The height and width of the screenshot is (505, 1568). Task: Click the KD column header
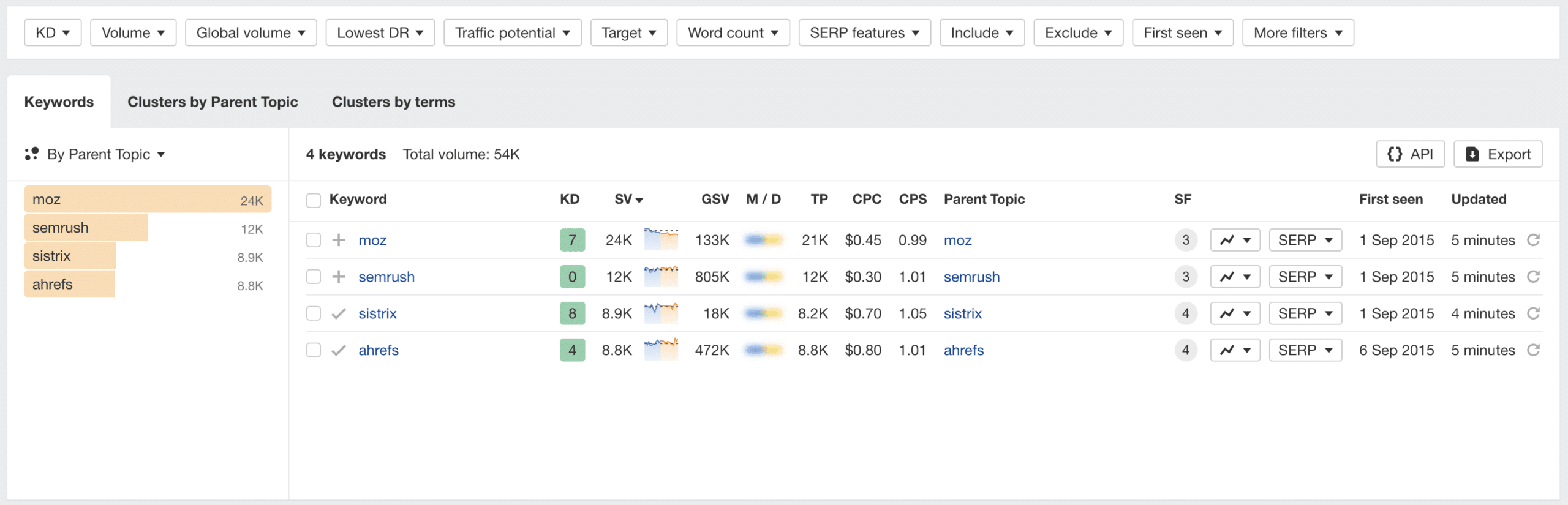click(x=570, y=199)
